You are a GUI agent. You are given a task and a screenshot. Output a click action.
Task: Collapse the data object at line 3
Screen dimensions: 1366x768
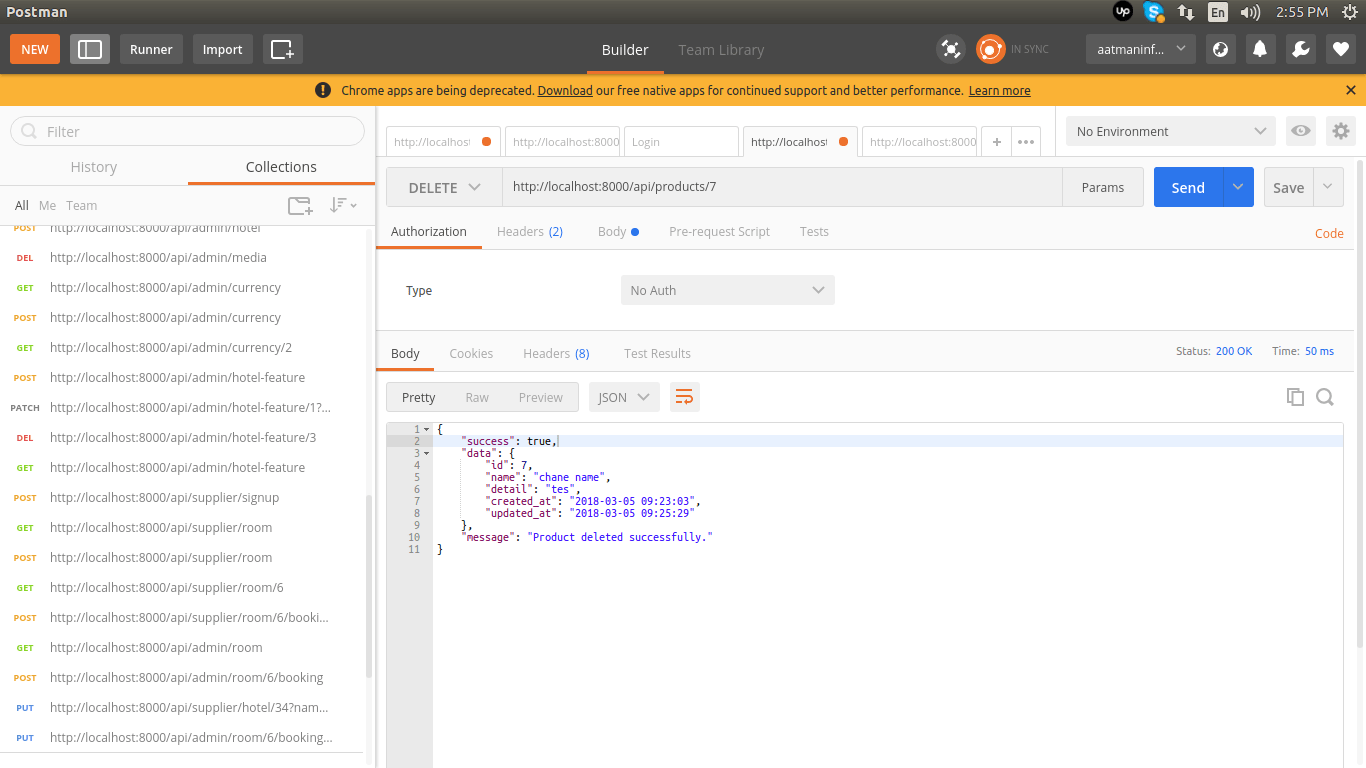tap(427, 453)
